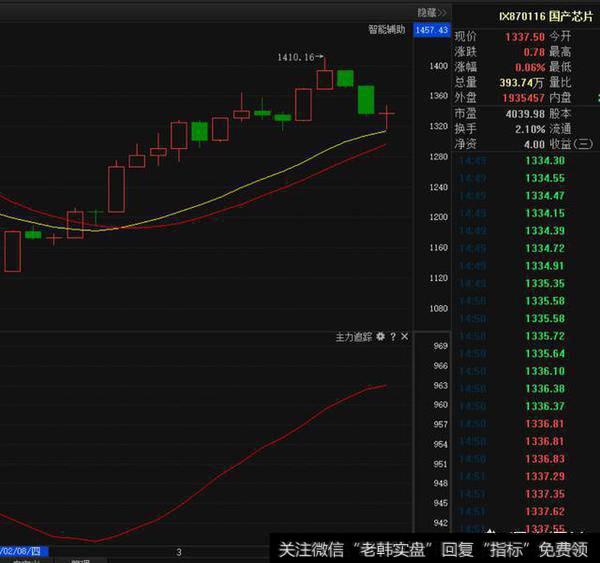
Task: Click the 1334.30 first tick trade row
Action: [x=545, y=161]
